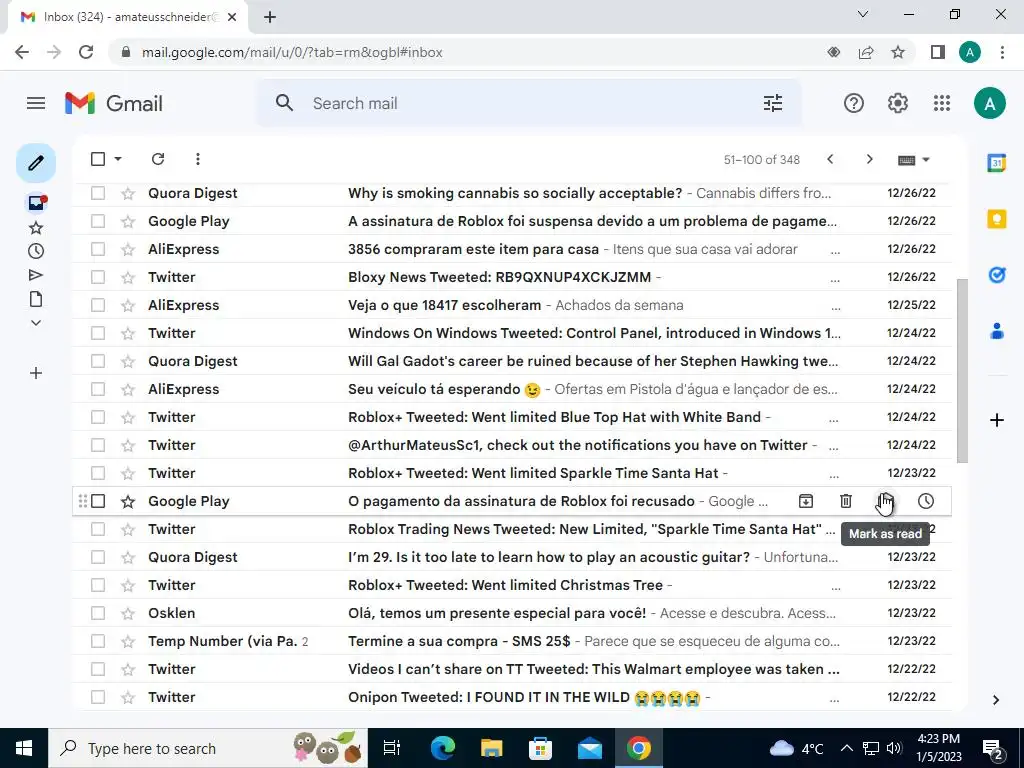Go to older emails page

[869, 159]
